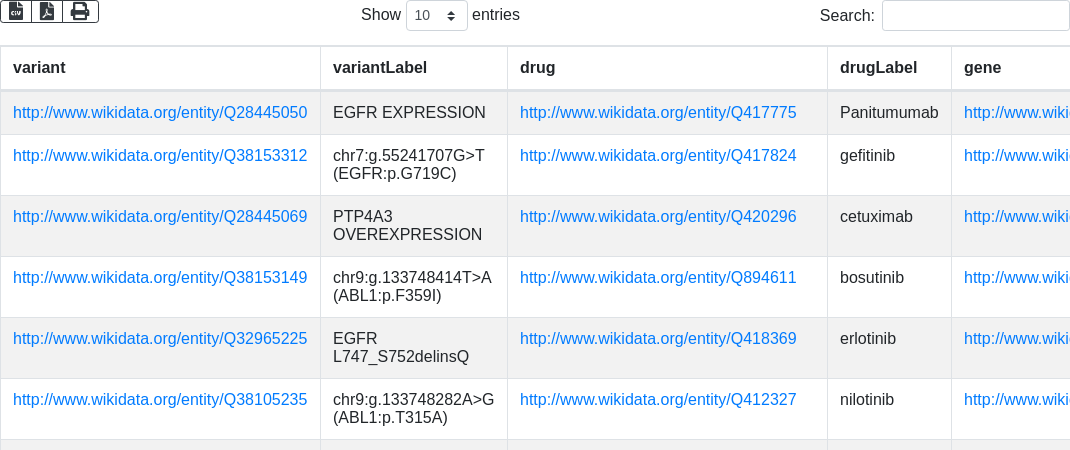Export the table as CSV
The width and height of the screenshot is (1070, 450).
pos(16,11)
